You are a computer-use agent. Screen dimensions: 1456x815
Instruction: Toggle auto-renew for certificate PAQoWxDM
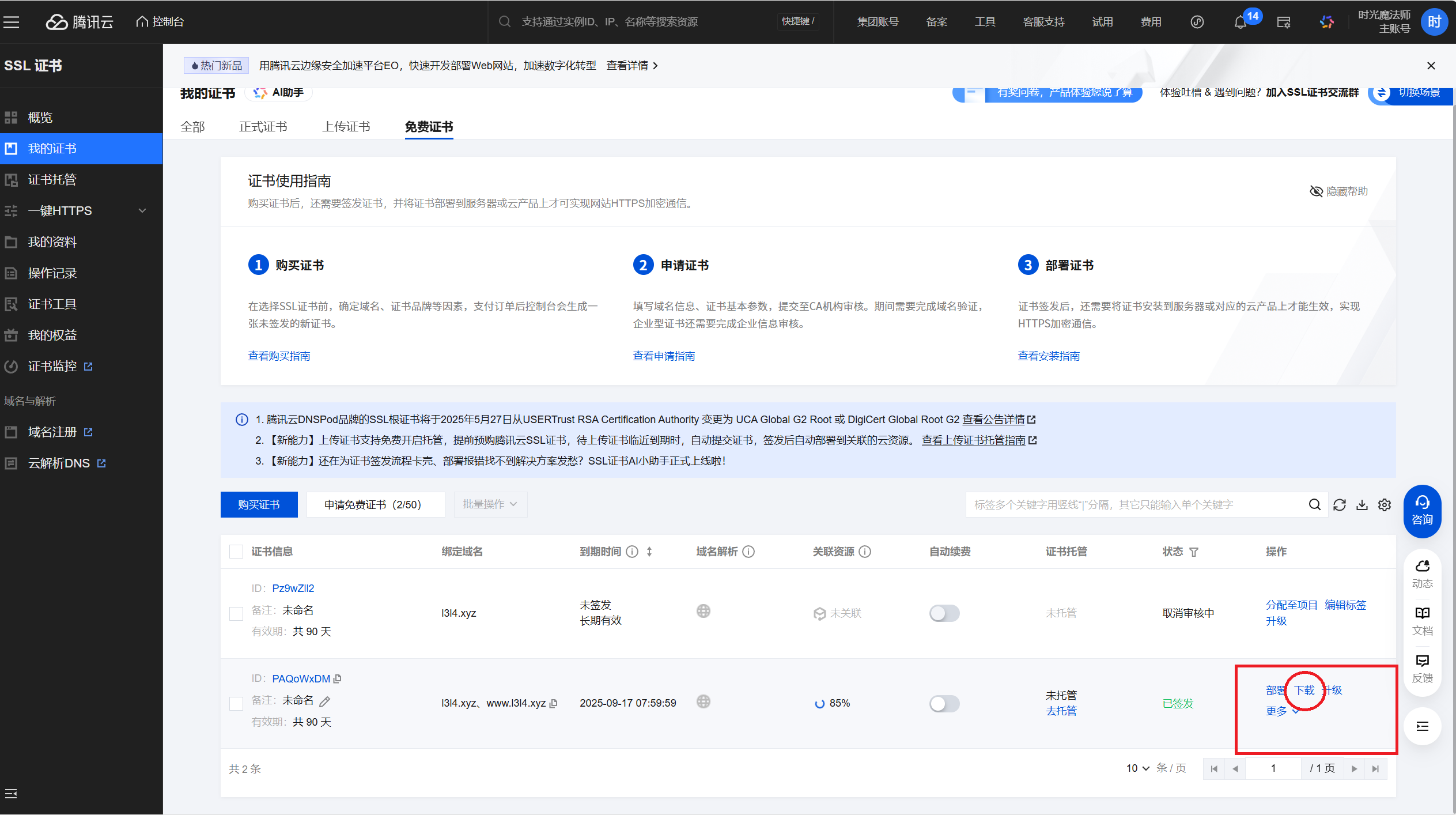(x=944, y=704)
